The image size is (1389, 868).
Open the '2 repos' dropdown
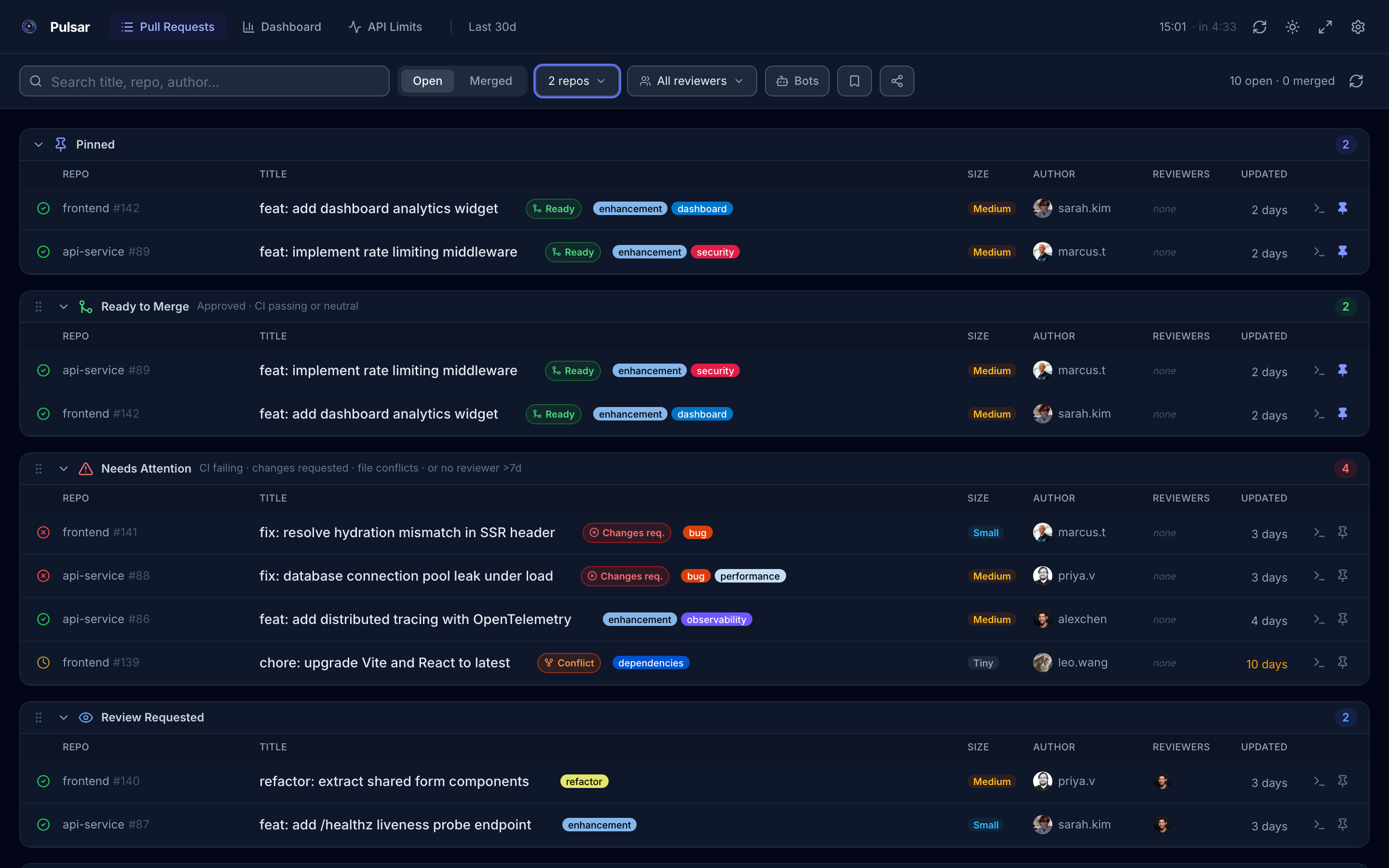pos(576,81)
